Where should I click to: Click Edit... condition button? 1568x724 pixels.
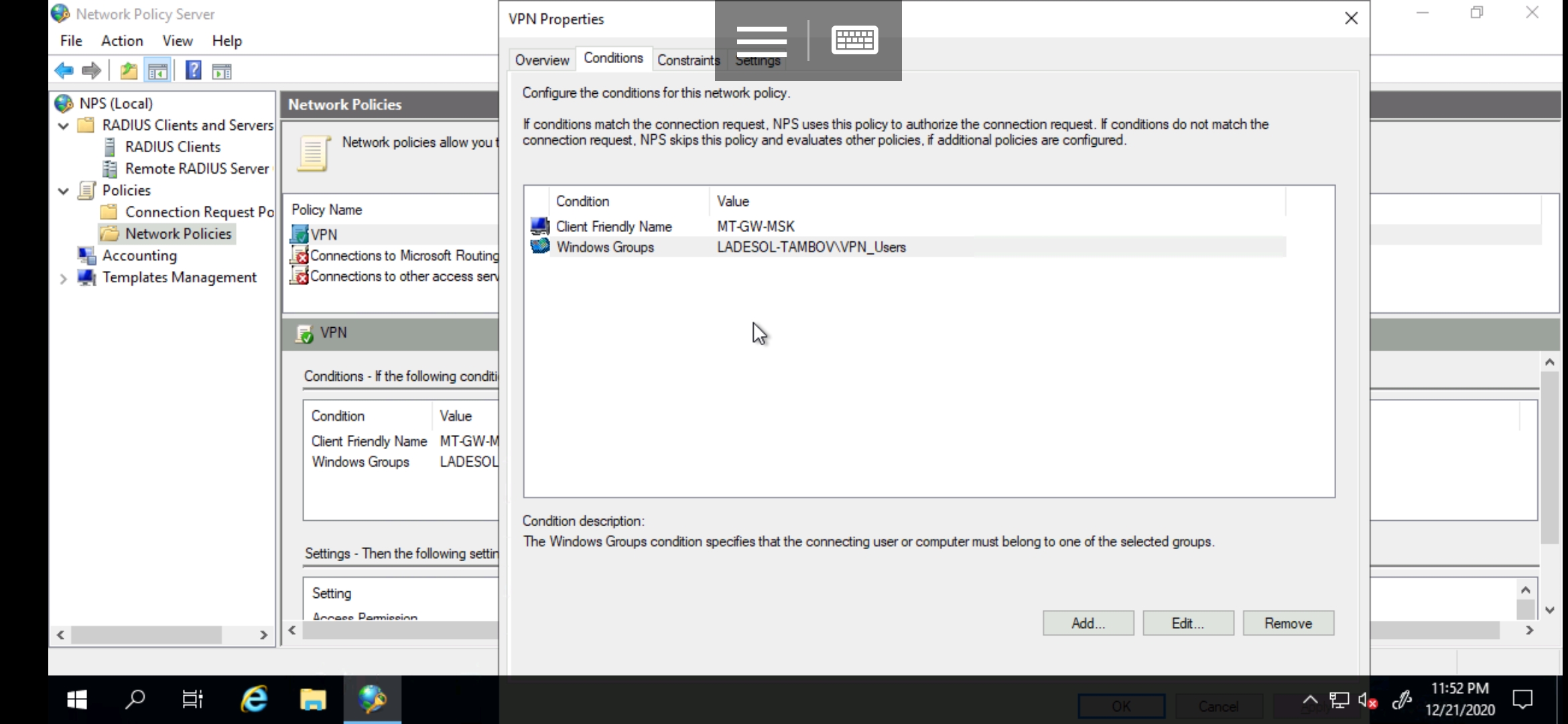1188,623
